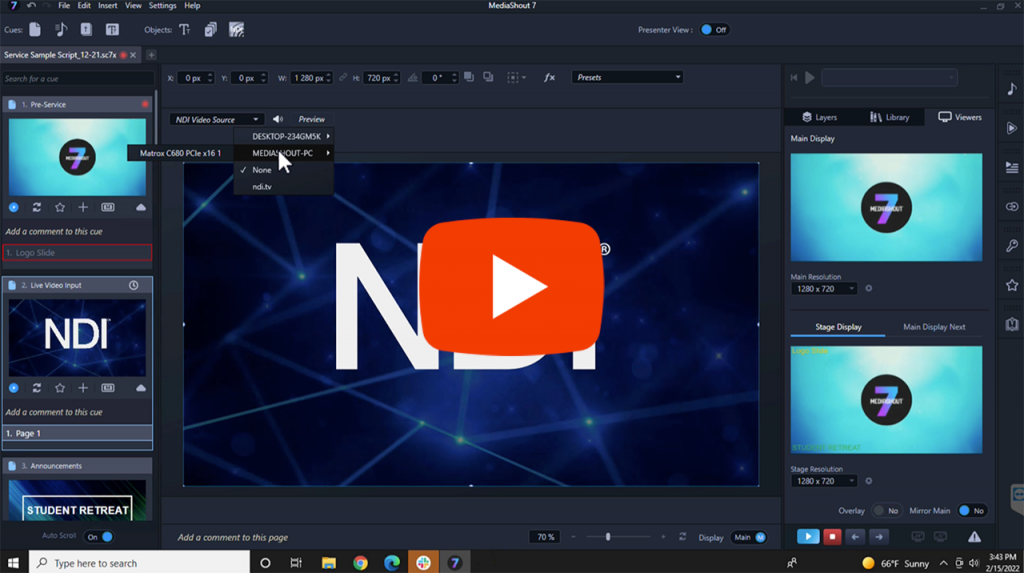The width and height of the screenshot is (1024, 573).
Task: Click the clock icon on Live Video Input header
Action: pos(133,286)
